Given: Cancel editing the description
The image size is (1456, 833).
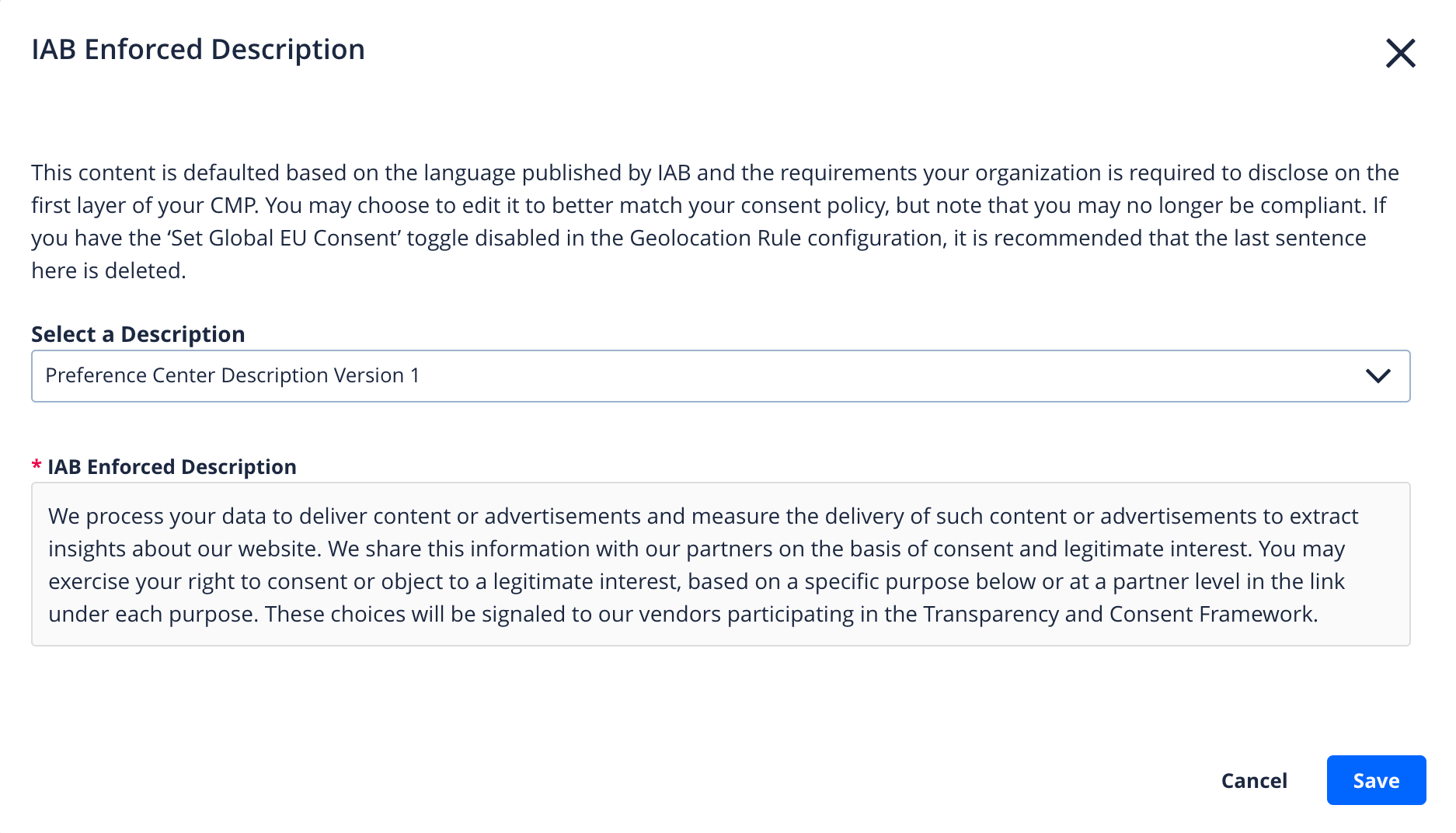Looking at the screenshot, I should (x=1254, y=780).
